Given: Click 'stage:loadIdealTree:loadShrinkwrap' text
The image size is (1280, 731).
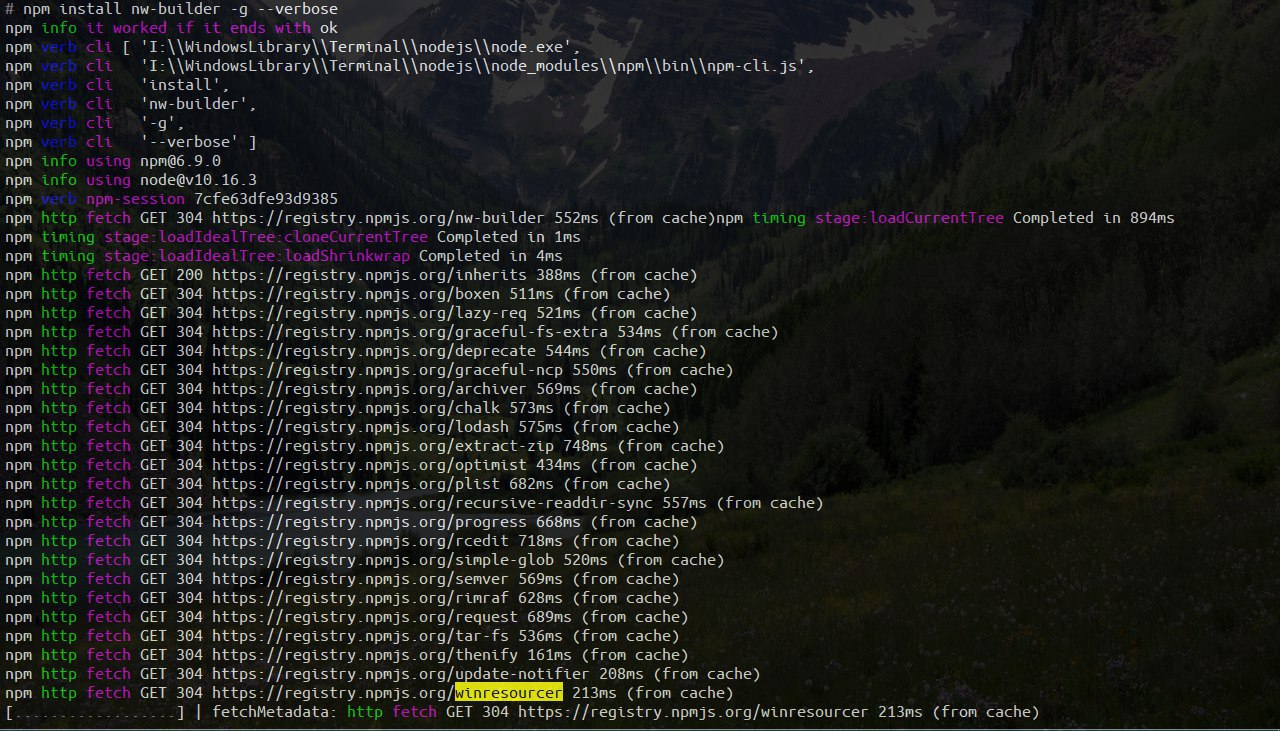Looking at the screenshot, I should click(x=257, y=256).
